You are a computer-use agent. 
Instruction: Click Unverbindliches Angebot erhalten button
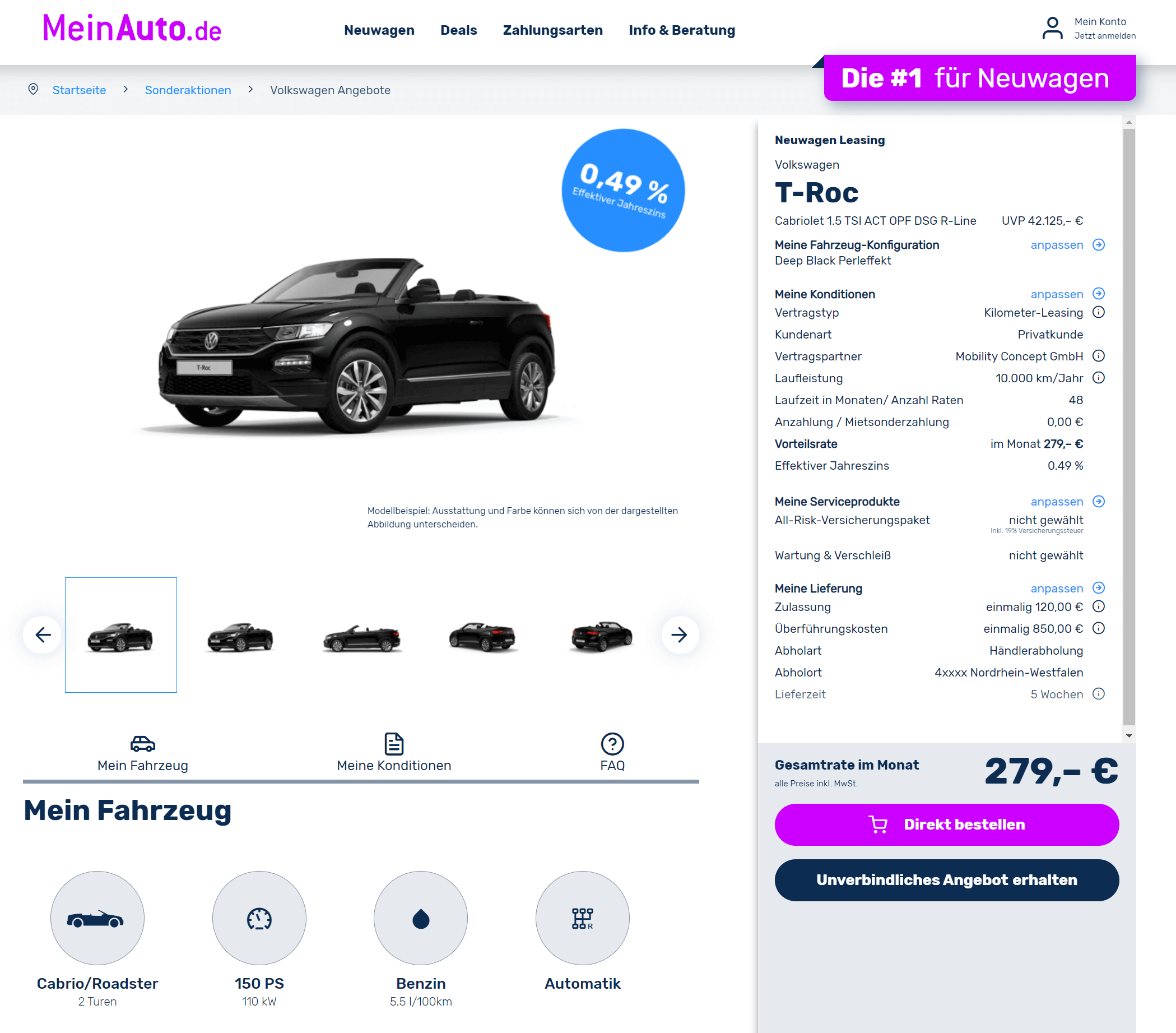click(946, 880)
